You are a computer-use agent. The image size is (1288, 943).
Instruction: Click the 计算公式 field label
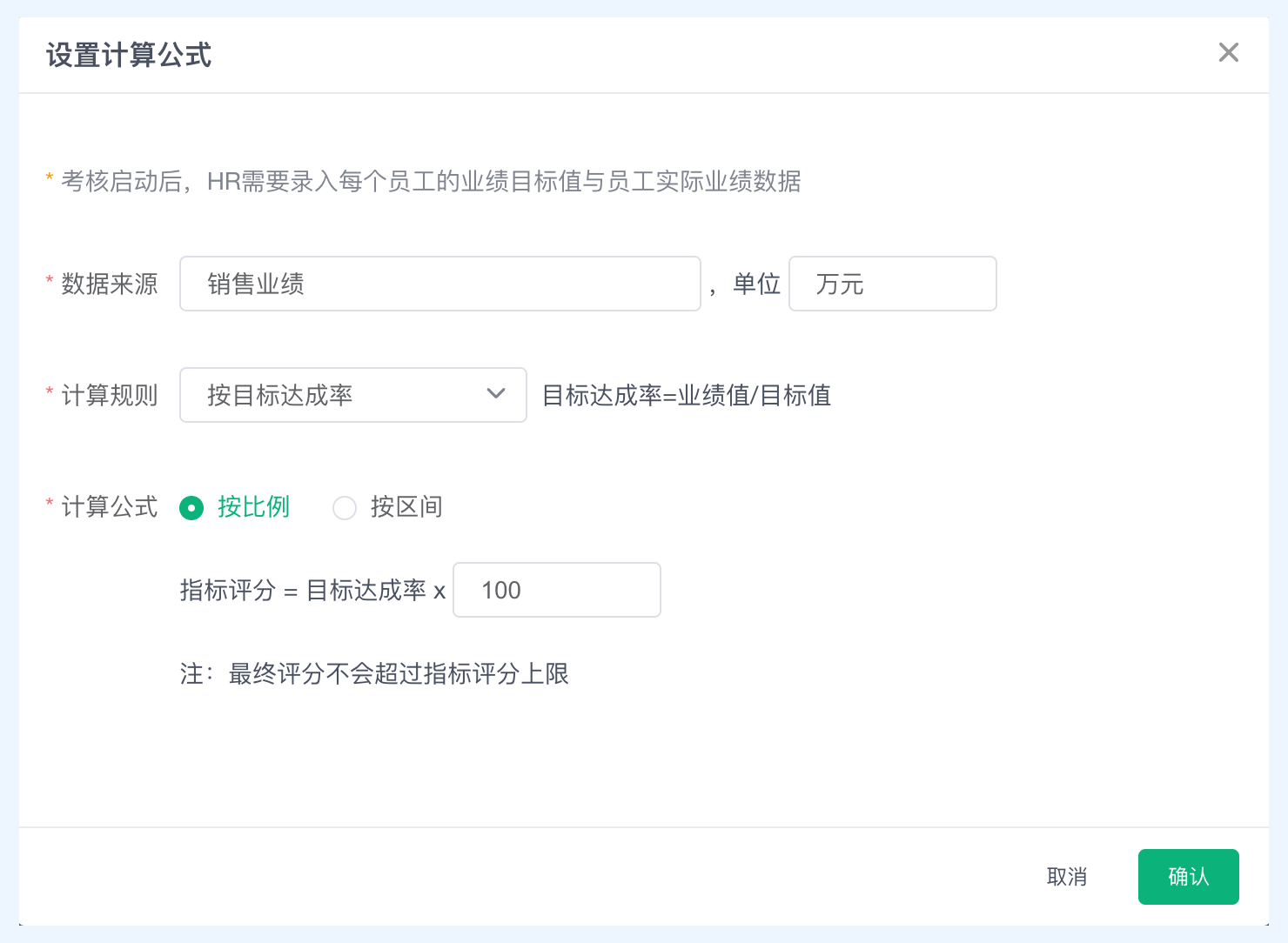click(110, 507)
